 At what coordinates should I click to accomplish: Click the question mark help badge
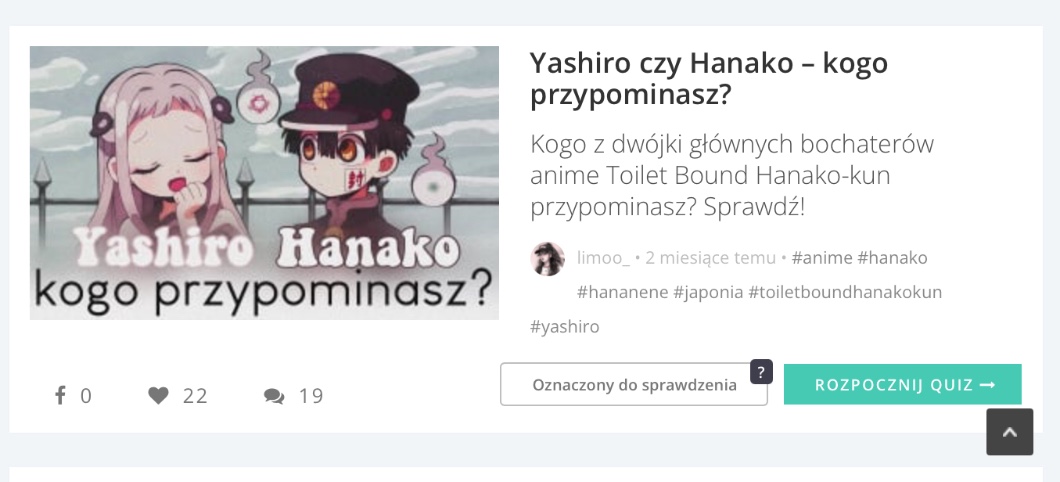tap(761, 372)
